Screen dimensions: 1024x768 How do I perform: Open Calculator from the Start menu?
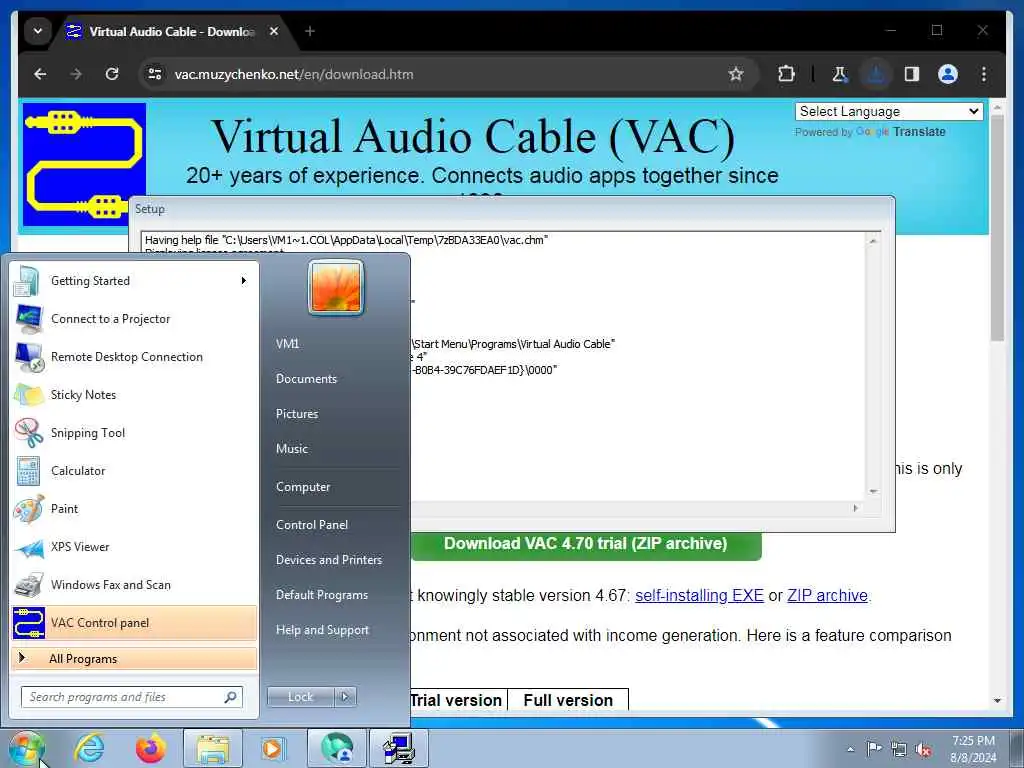point(134,471)
